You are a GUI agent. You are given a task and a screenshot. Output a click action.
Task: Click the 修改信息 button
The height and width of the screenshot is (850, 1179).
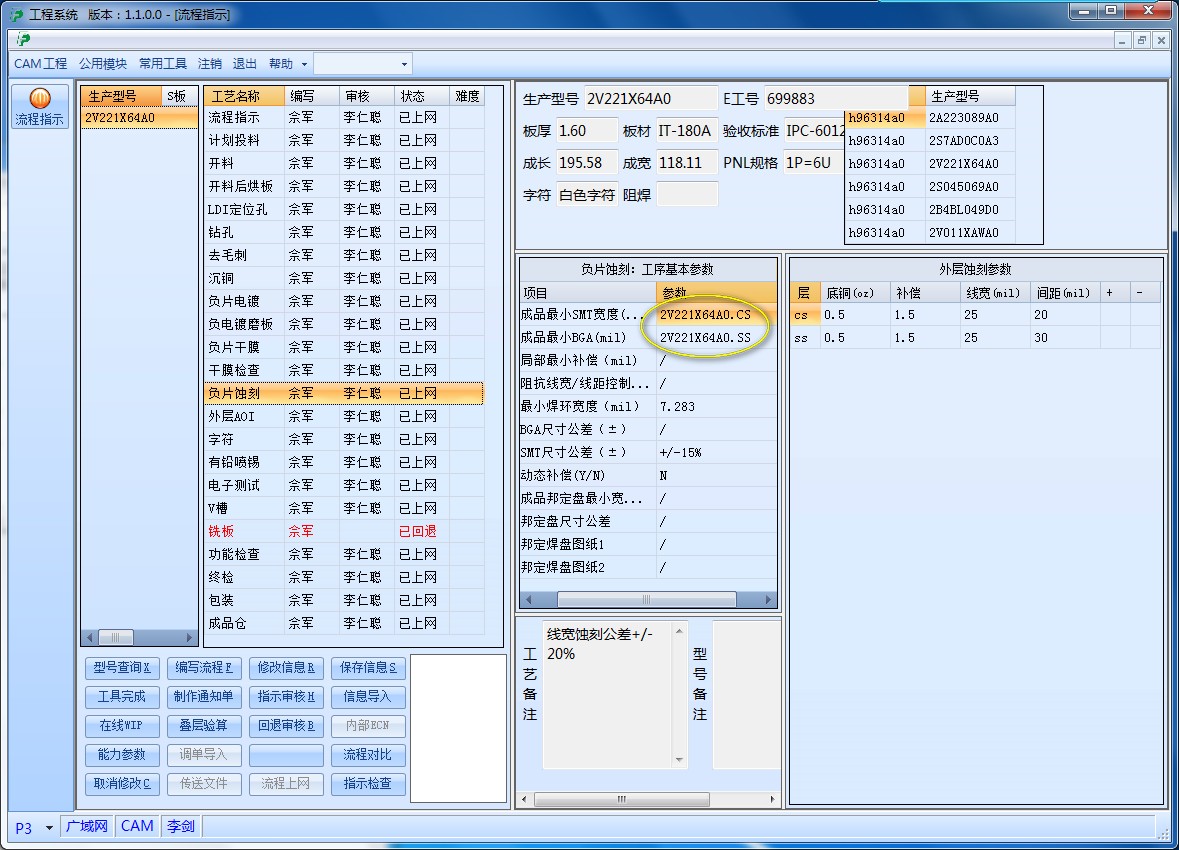point(286,667)
